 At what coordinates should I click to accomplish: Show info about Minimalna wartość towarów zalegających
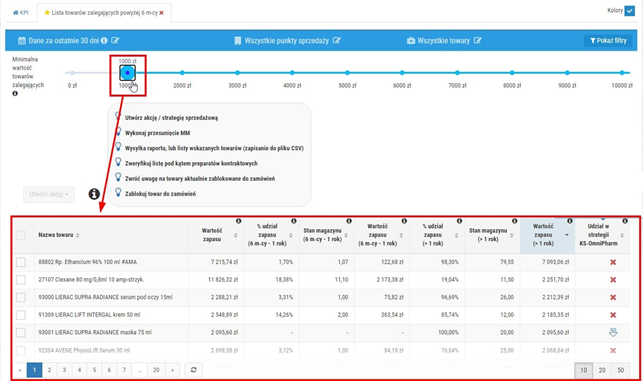15,94
